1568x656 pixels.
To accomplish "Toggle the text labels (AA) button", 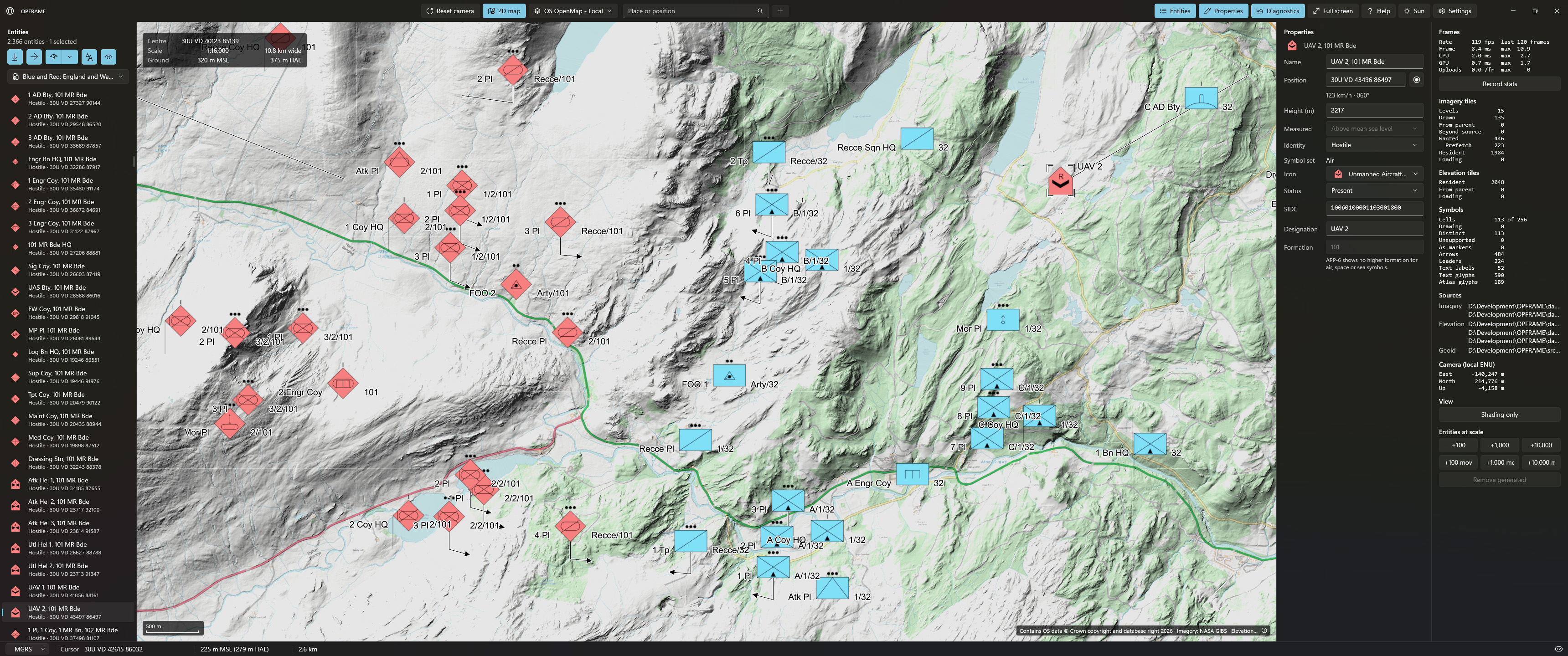I will pos(89,56).
